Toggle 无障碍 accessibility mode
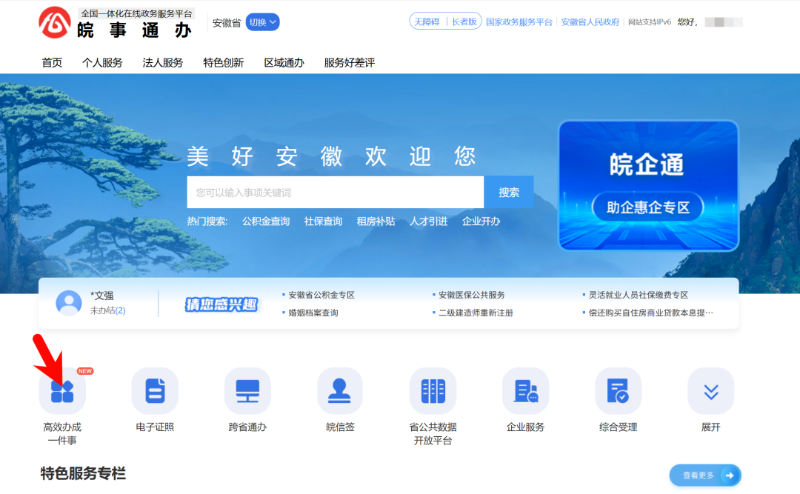This screenshot has width=800, height=494. tap(427, 21)
